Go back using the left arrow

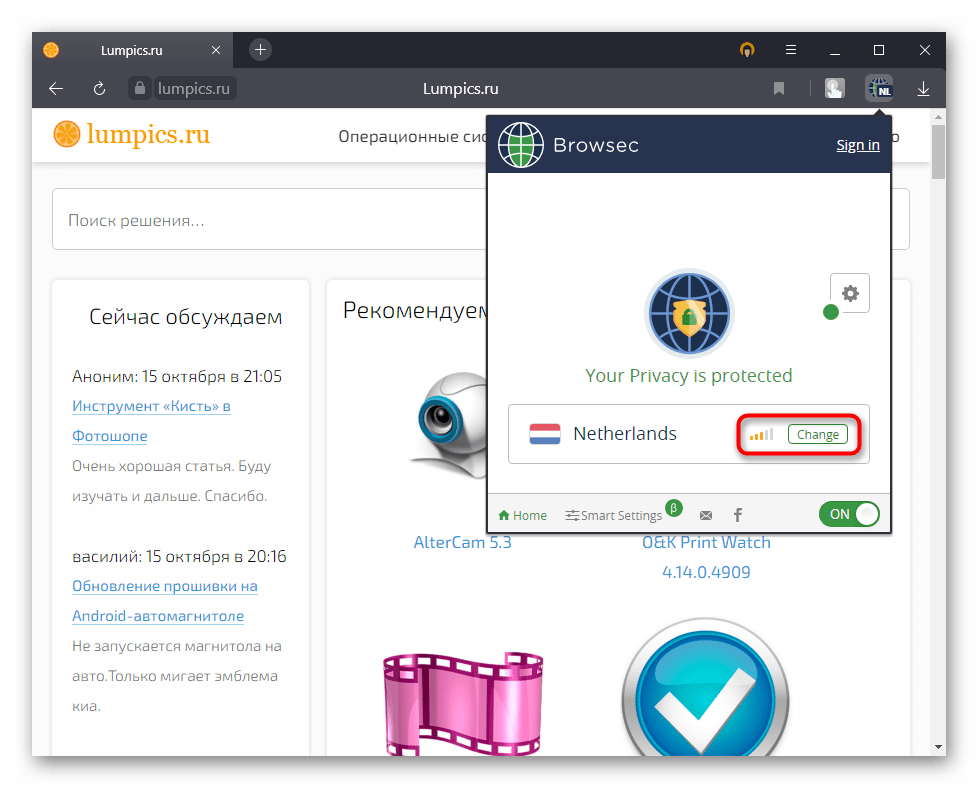pos(56,89)
